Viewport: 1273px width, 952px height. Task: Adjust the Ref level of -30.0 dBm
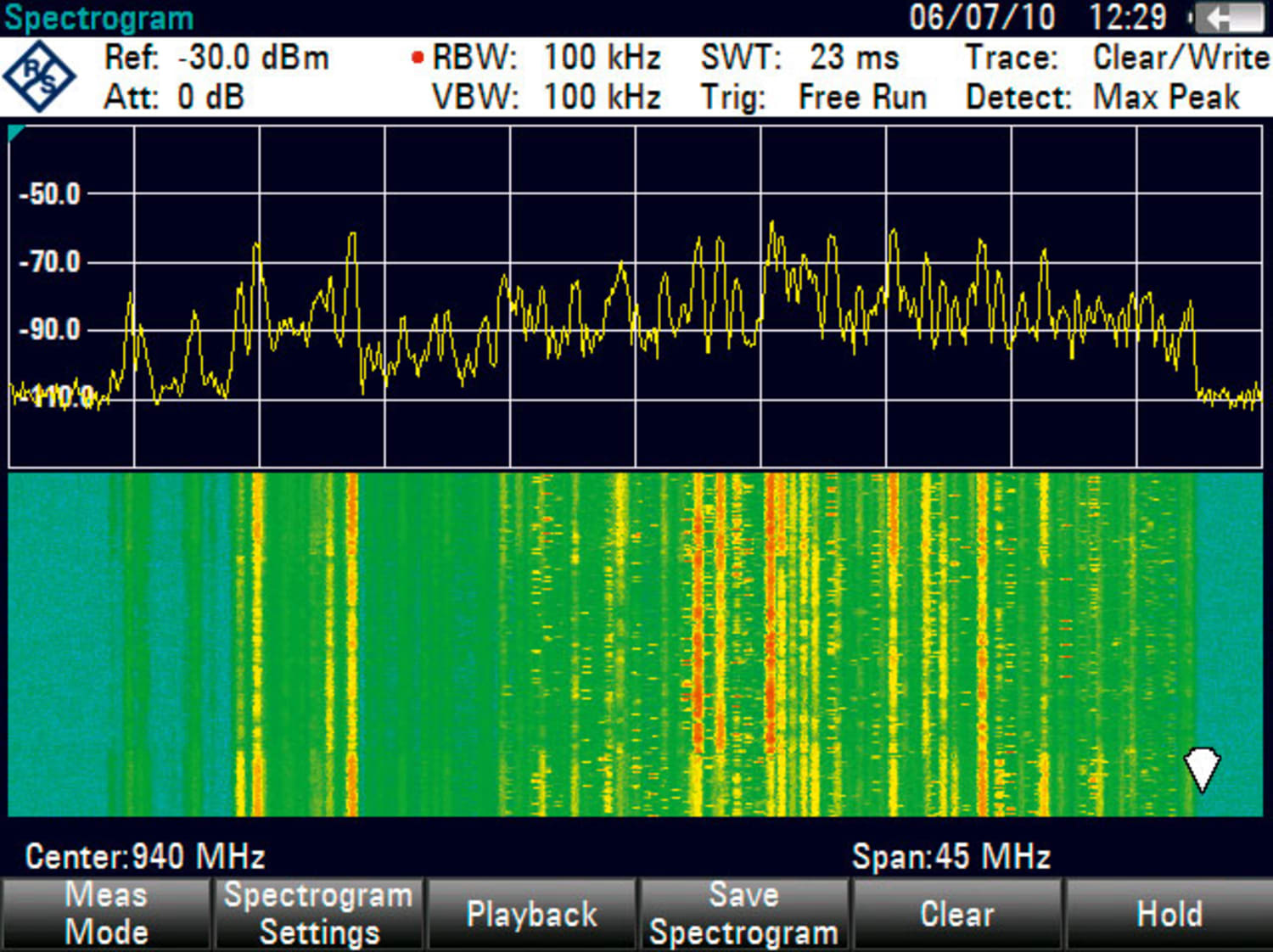point(219,56)
